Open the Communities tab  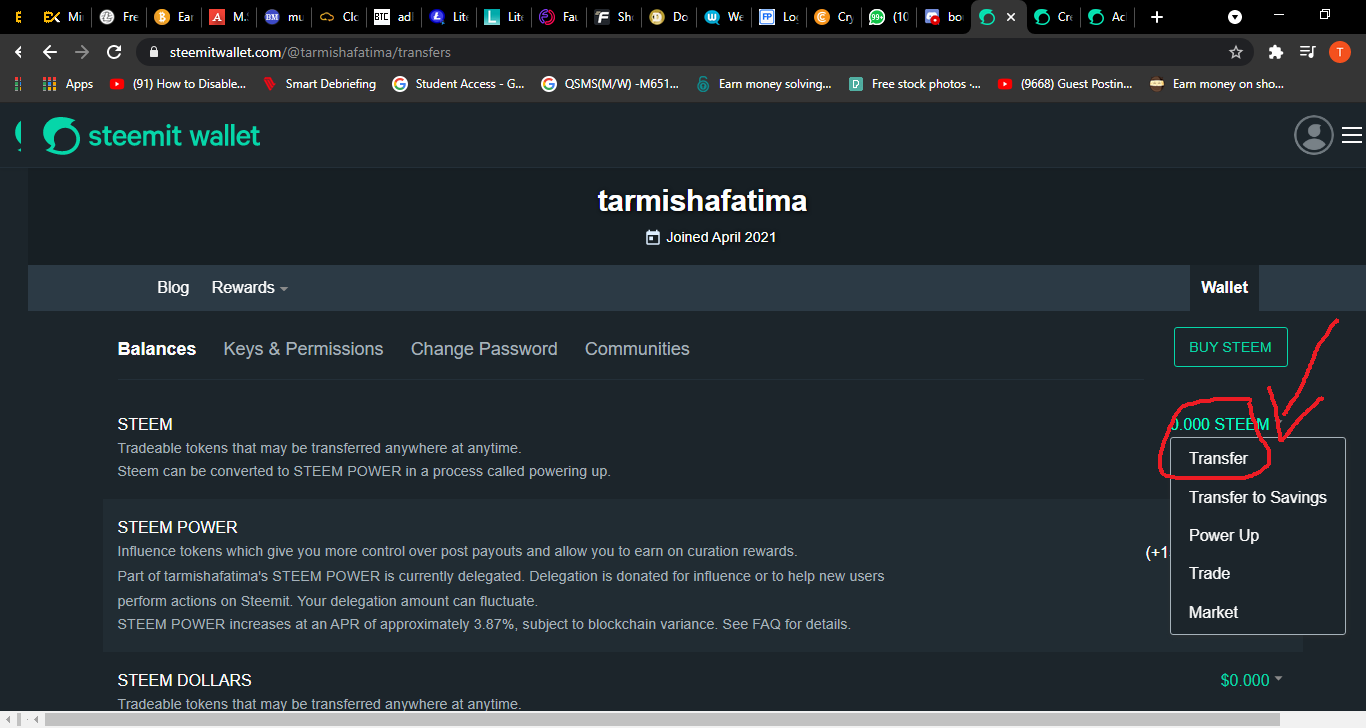(x=637, y=349)
